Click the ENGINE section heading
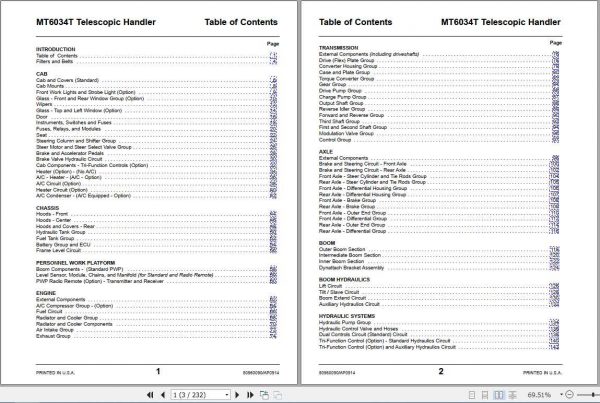 pyautogui.click(x=46, y=293)
